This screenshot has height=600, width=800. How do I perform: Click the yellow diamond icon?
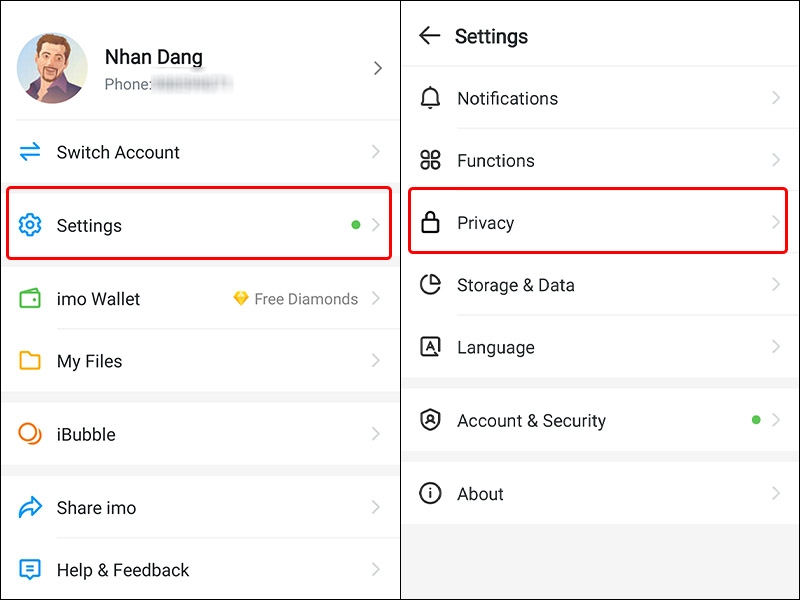coord(241,298)
